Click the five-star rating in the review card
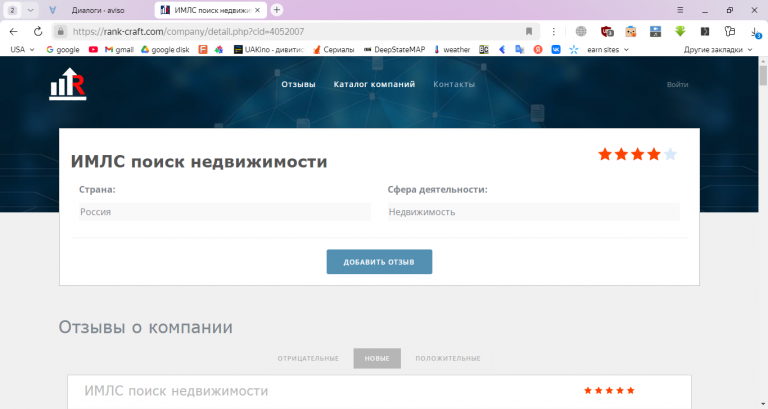This screenshot has height=409, width=768. click(609, 390)
